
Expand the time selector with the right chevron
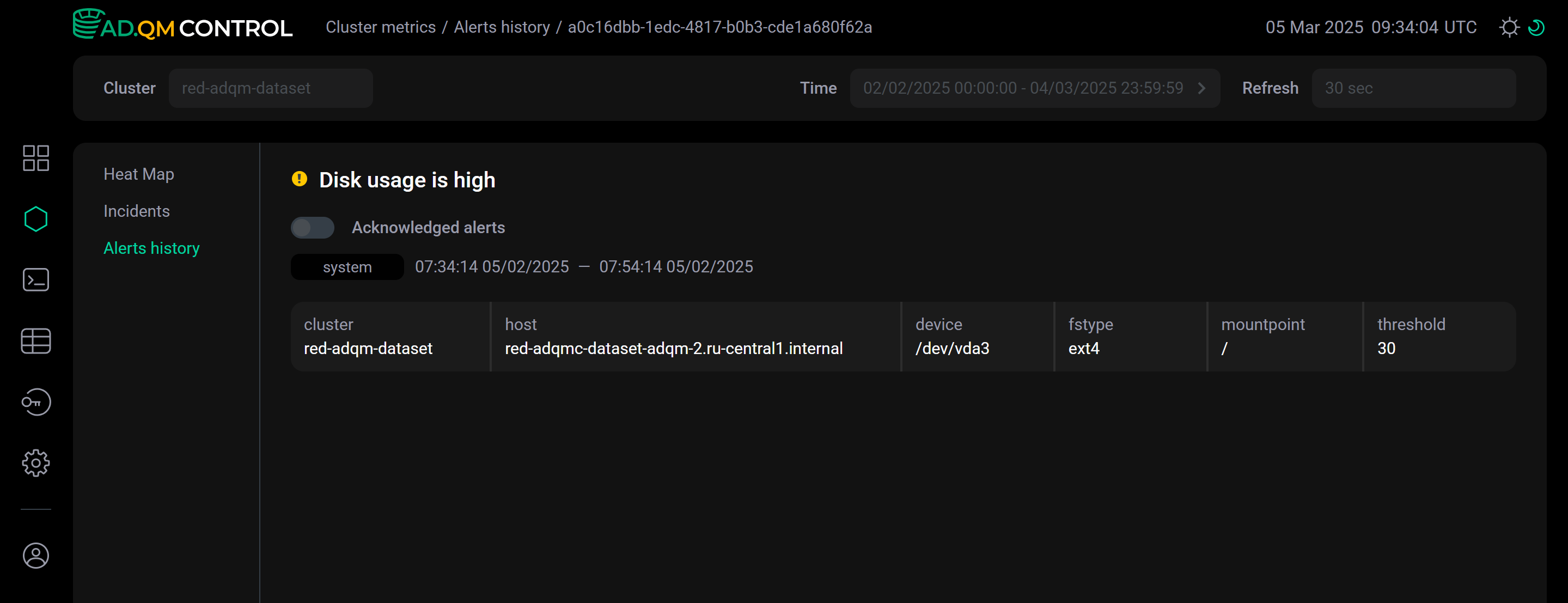click(x=1202, y=88)
